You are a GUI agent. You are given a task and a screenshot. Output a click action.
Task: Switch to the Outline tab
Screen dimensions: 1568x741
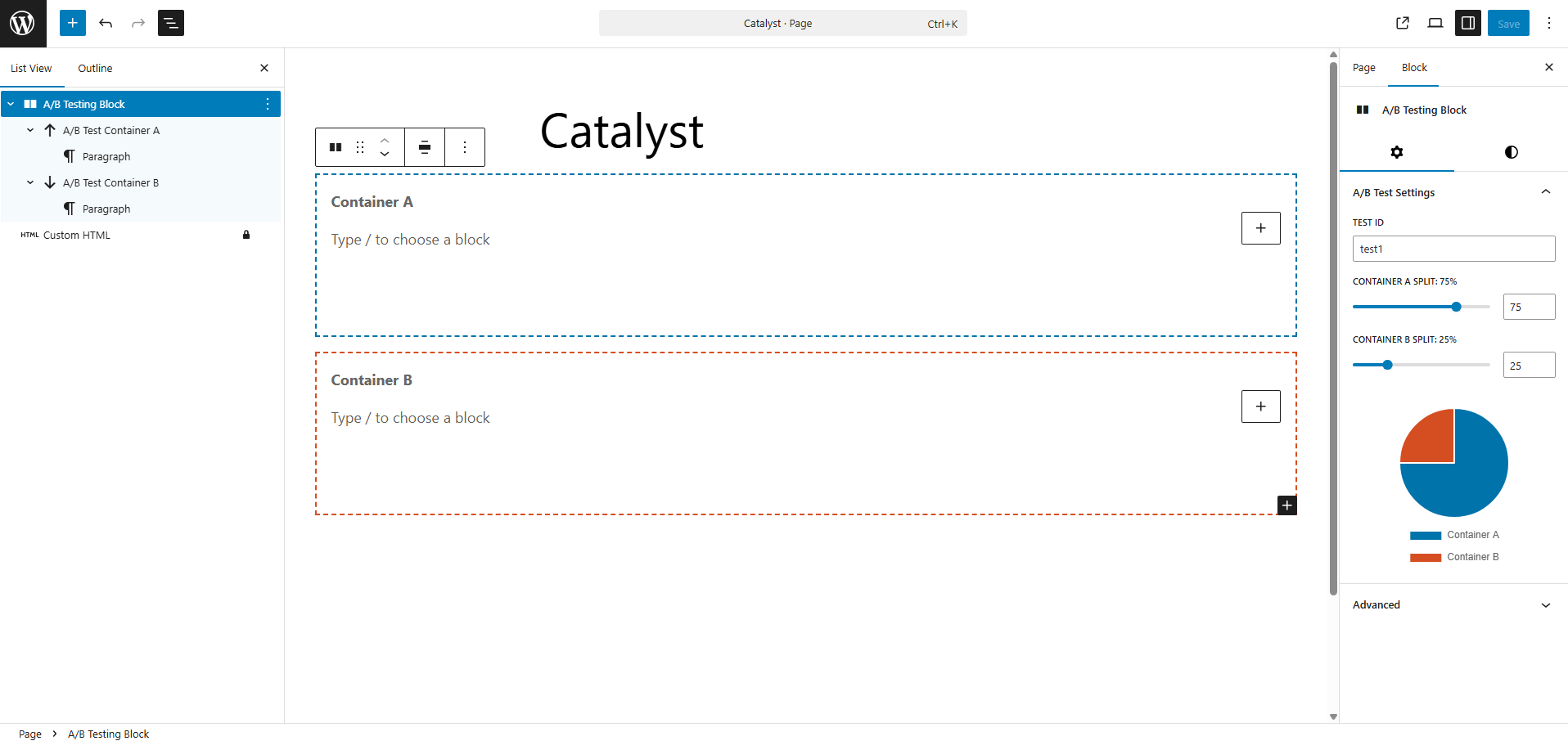point(95,68)
